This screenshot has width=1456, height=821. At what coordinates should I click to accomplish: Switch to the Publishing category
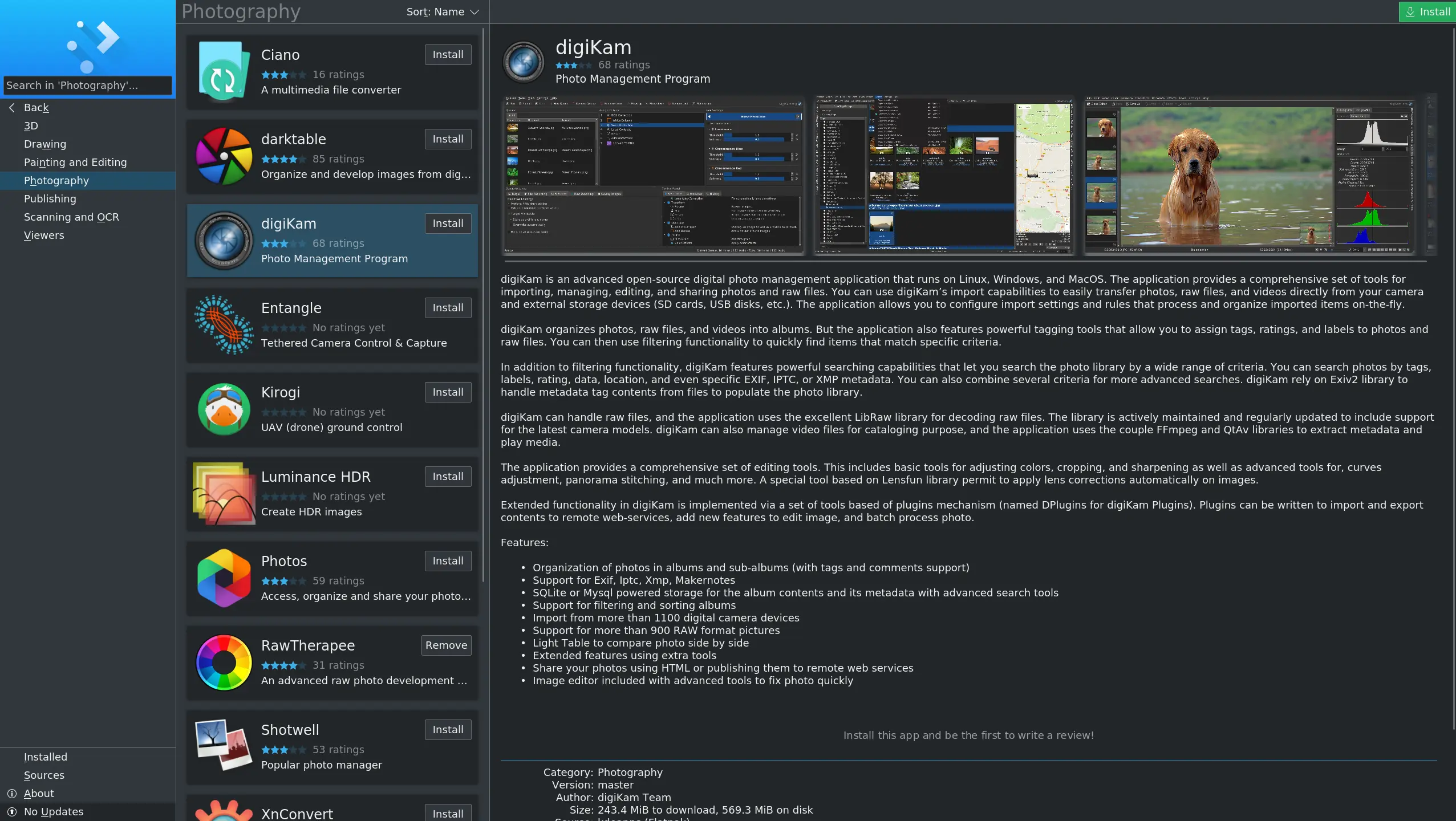tap(50, 198)
